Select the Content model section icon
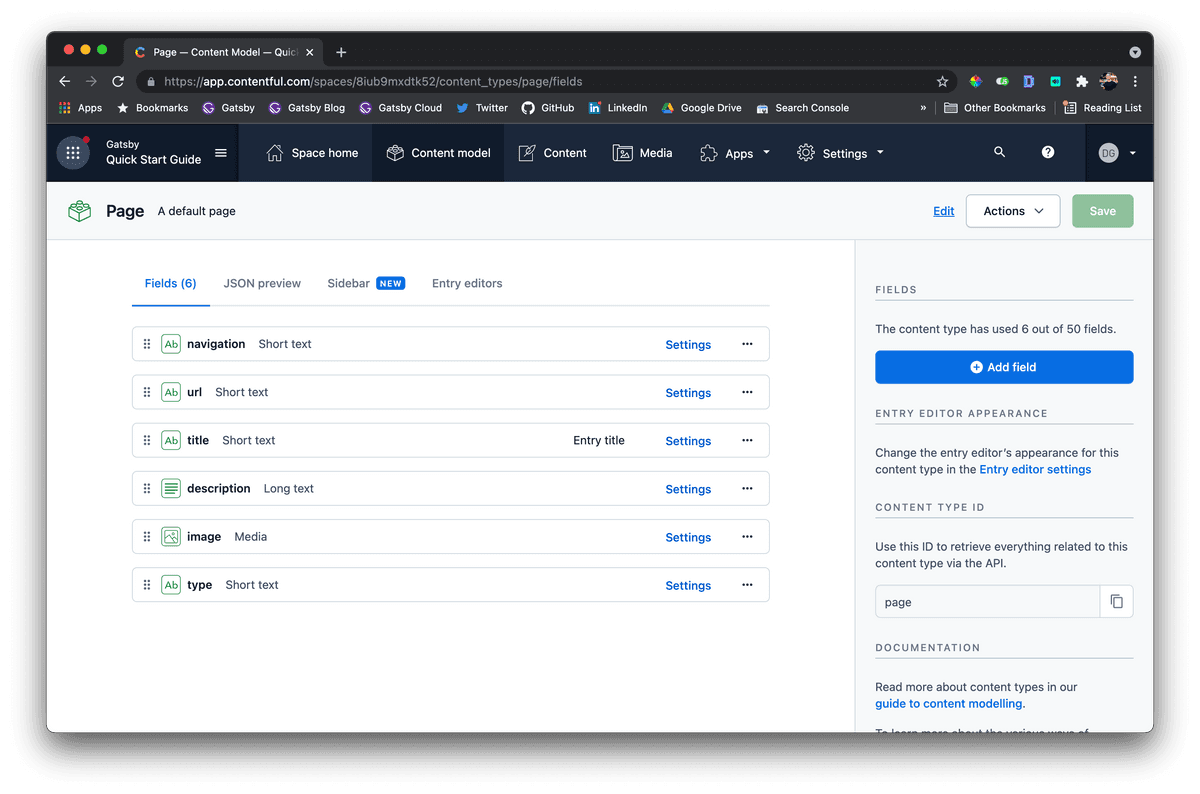1200x794 pixels. (x=395, y=152)
